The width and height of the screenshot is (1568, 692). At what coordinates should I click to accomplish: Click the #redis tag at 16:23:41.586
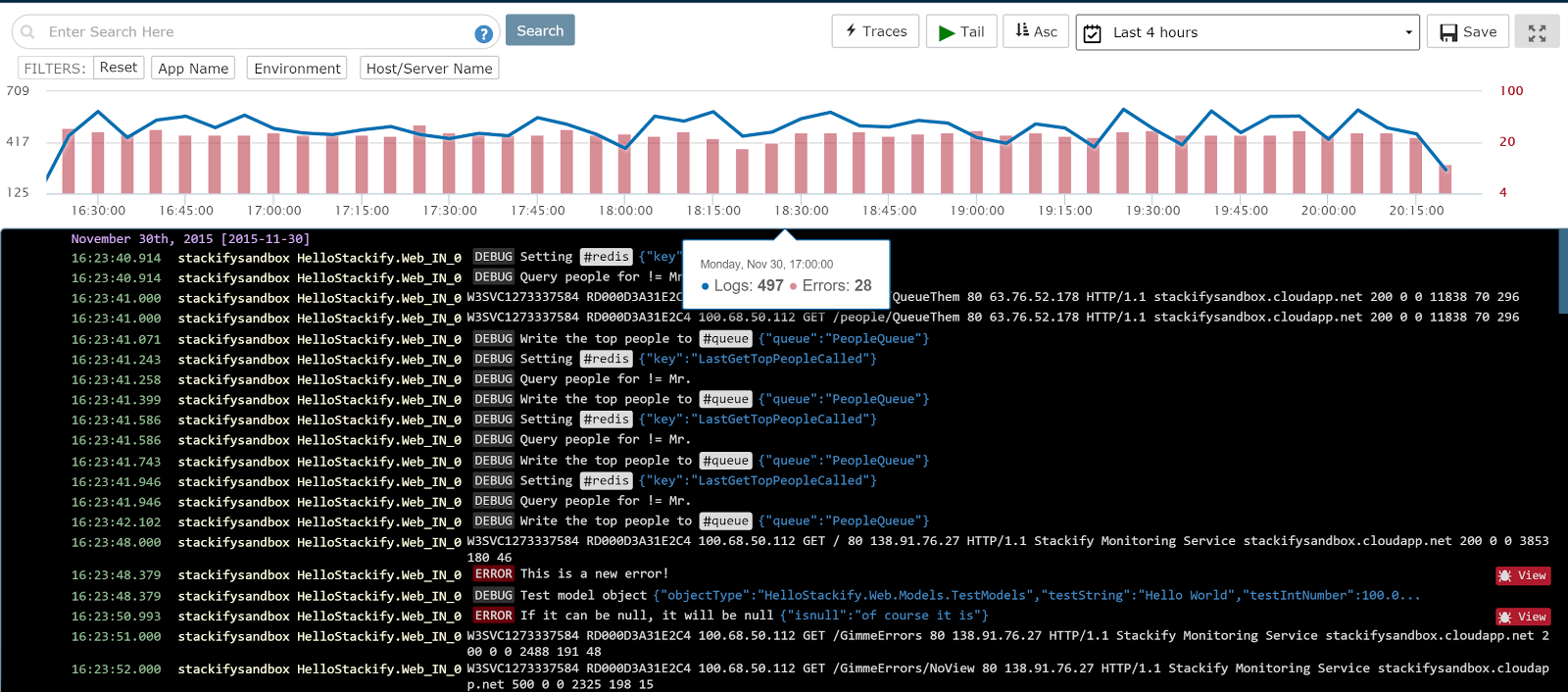606,420
